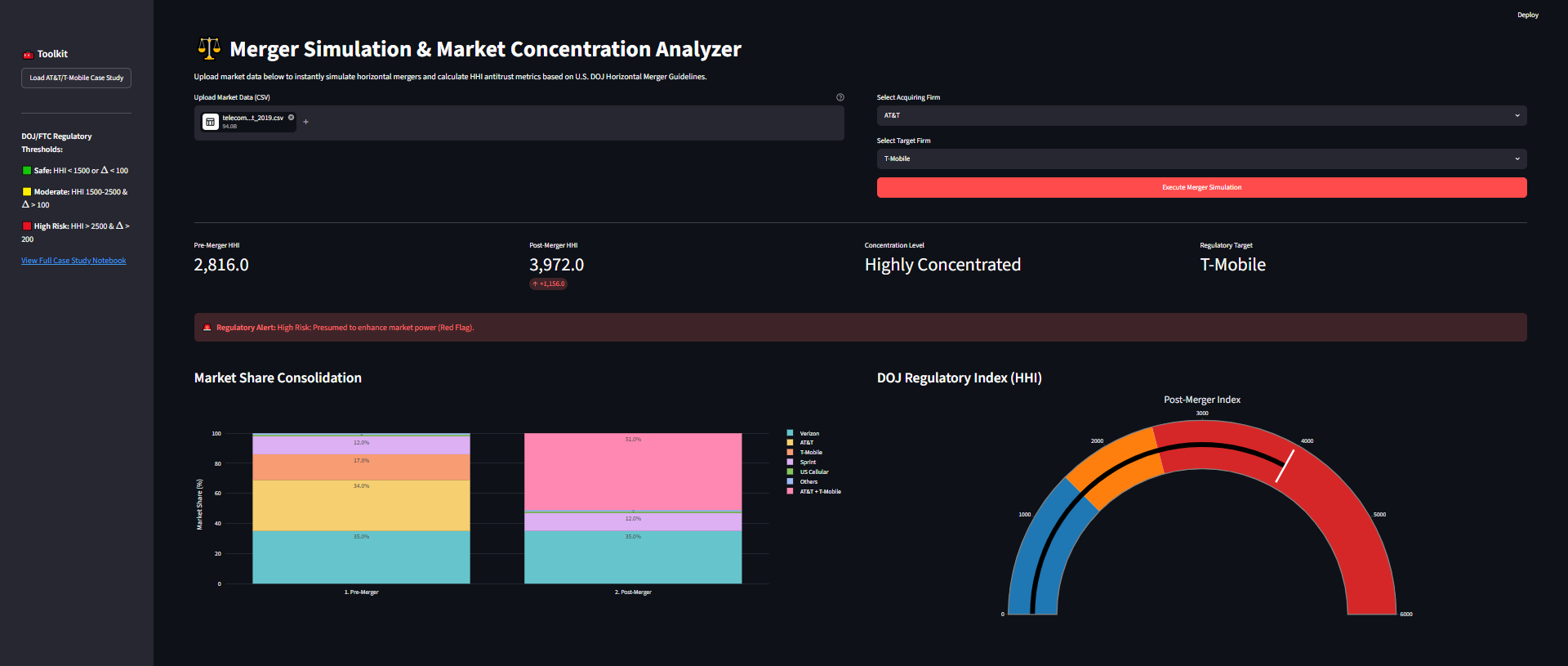The width and height of the screenshot is (1568, 666).
Task: Click the CSV file table icon
Action: 210,122
